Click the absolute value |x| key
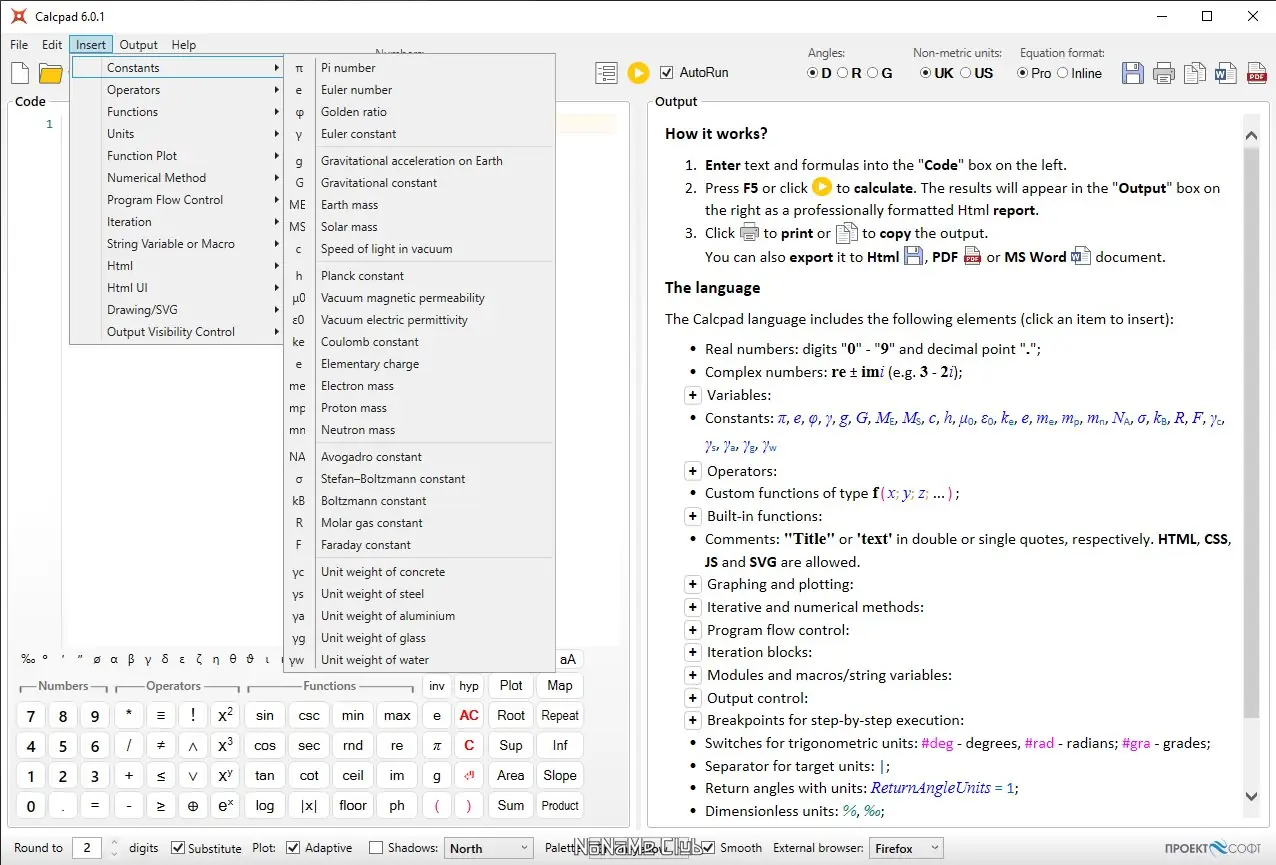 coord(309,805)
